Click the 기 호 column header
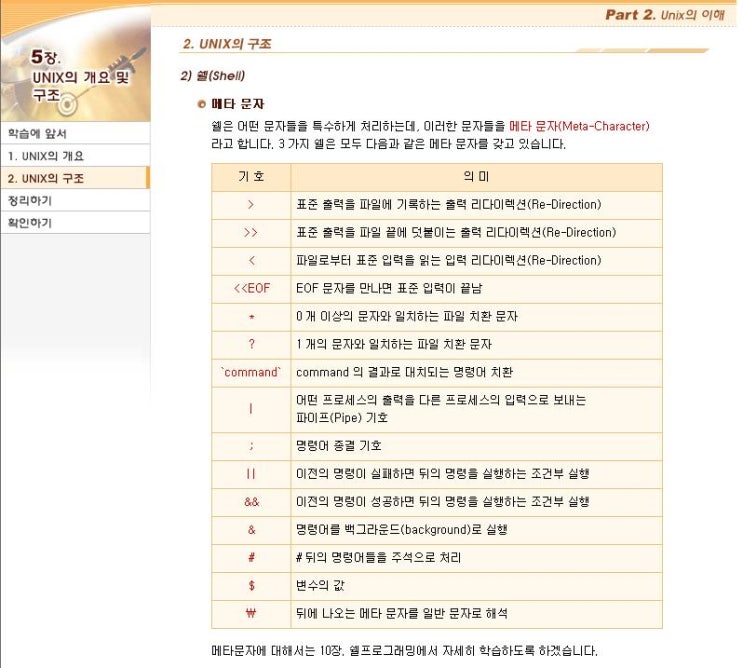The width and height of the screenshot is (743, 668). (251, 177)
